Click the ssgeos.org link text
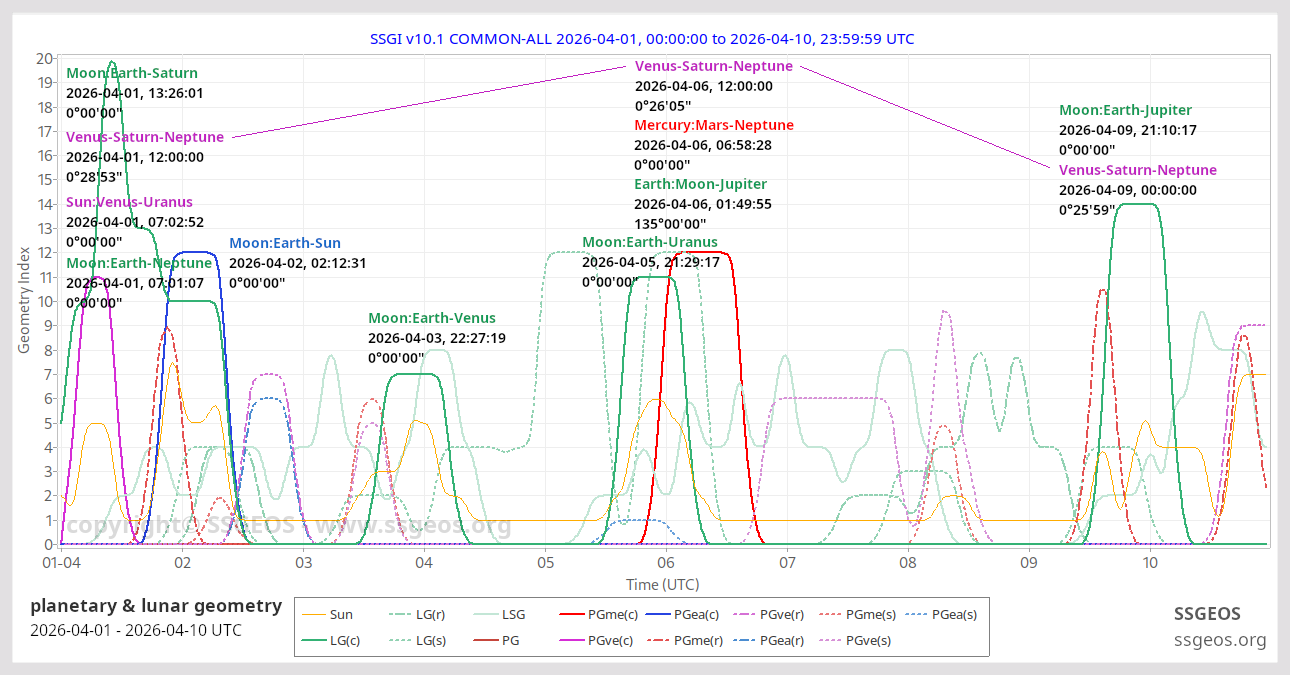 (x=1218, y=640)
